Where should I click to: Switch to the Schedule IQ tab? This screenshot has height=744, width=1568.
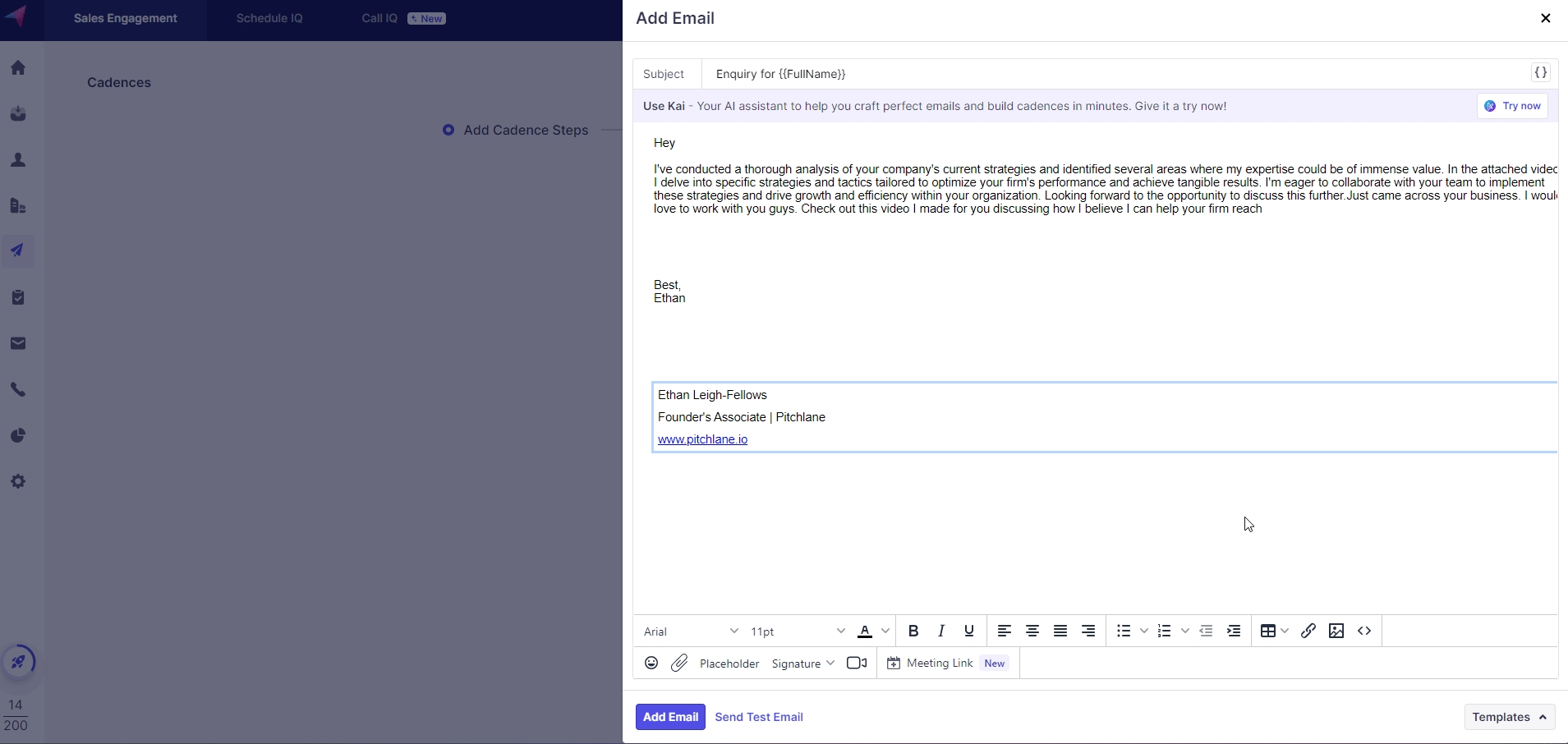(269, 18)
